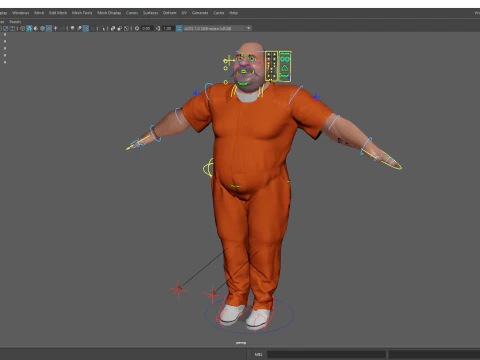Viewport: 480px width, 360px height.
Task: Open the Edit Mesh menu
Action: click(x=58, y=13)
